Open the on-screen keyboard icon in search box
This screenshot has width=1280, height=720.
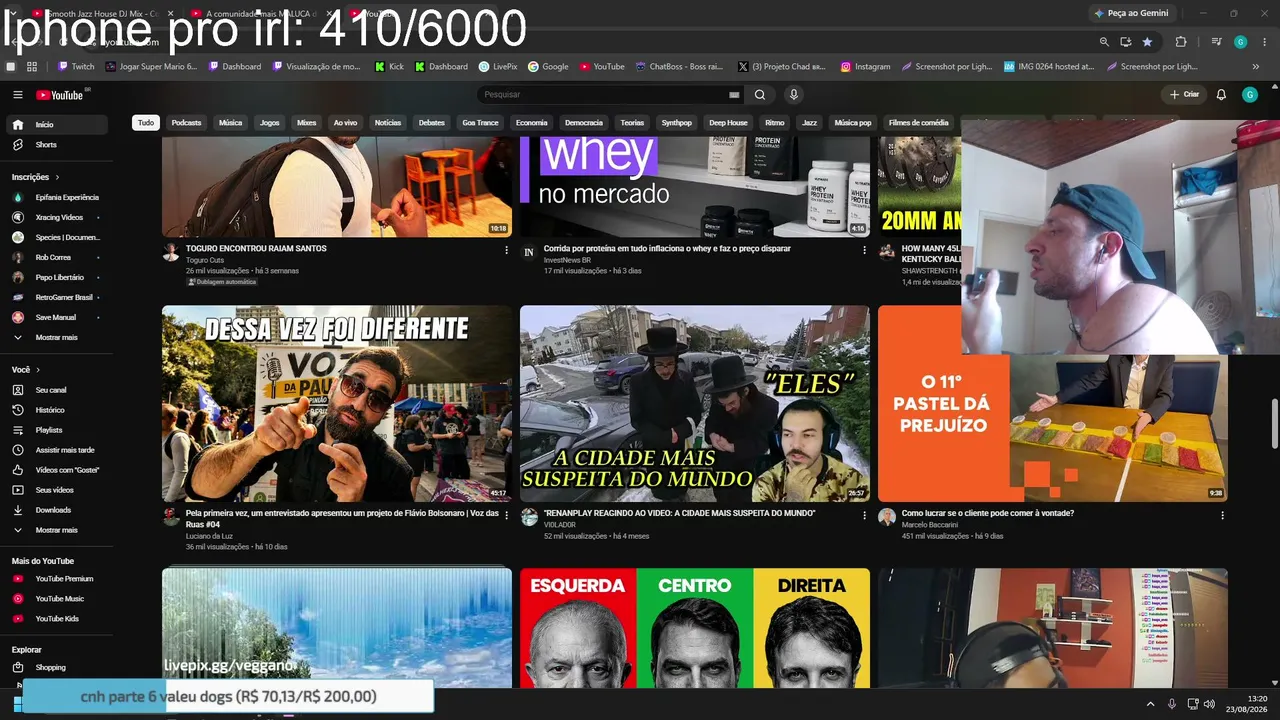point(734,95)
